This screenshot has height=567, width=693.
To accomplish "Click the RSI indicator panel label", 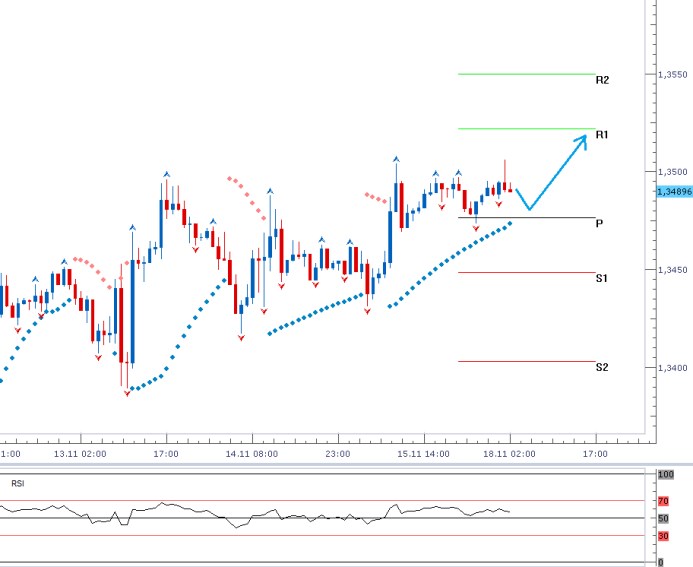I will [18, 484].
